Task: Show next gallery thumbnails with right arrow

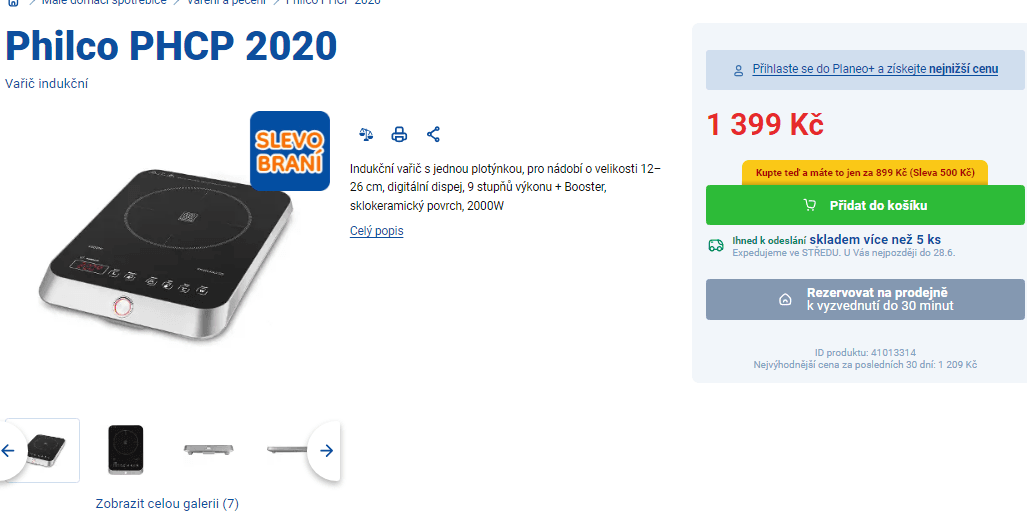Action: click(x=326, y=451)
